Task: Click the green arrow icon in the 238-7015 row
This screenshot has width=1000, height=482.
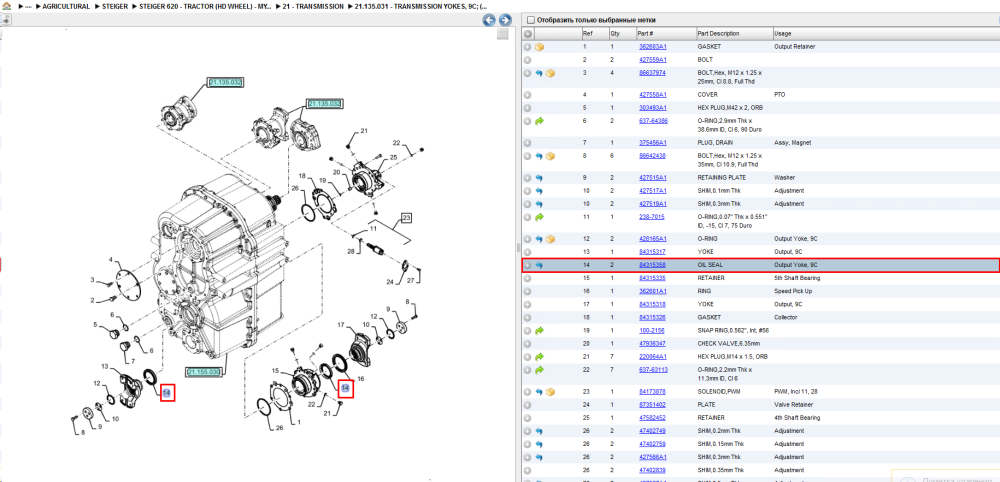Action: pyautogui.click(x=540, y=217)
